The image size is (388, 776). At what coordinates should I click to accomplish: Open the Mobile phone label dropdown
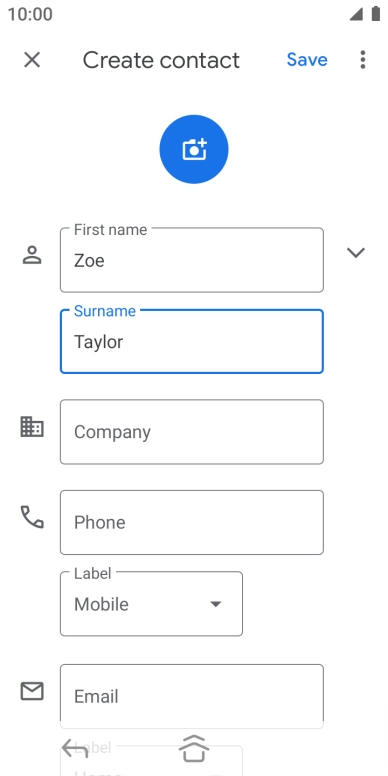(151, 604)
